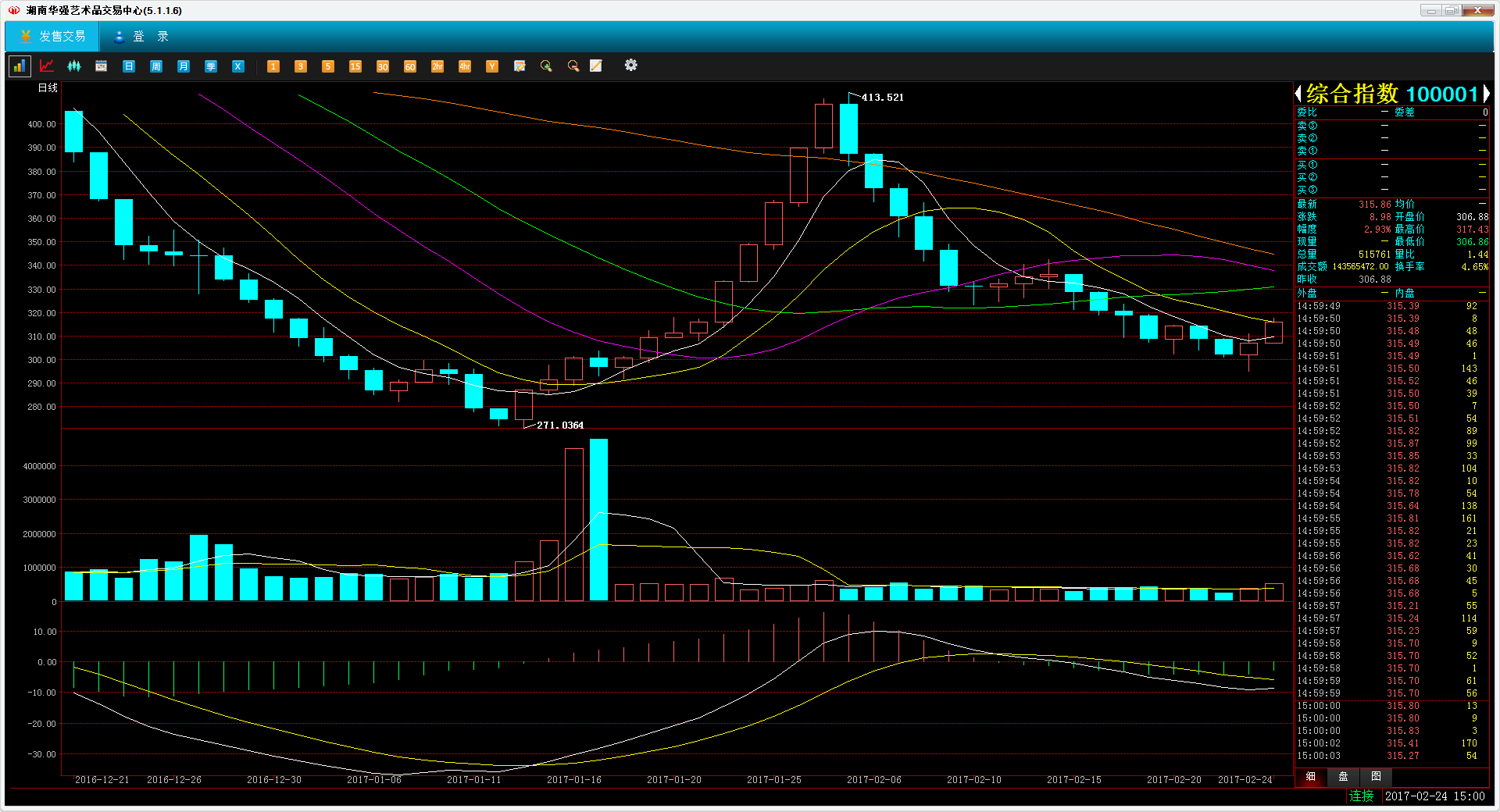Select the 60-minute period icon
The height and width of the screenshot is (812, 1500).
point(410,66)
